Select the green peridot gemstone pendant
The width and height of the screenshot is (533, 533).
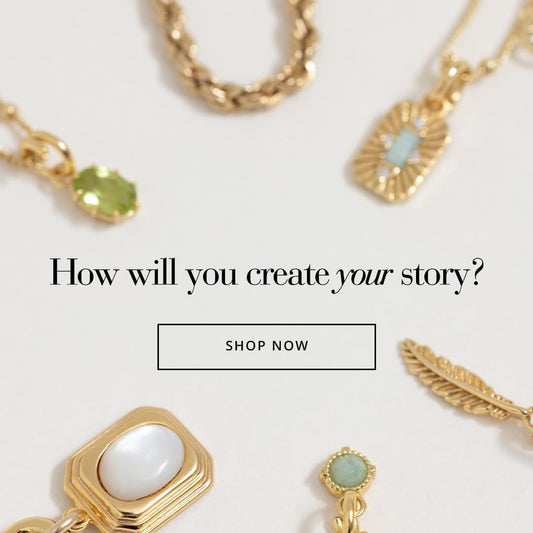[106, 194]
